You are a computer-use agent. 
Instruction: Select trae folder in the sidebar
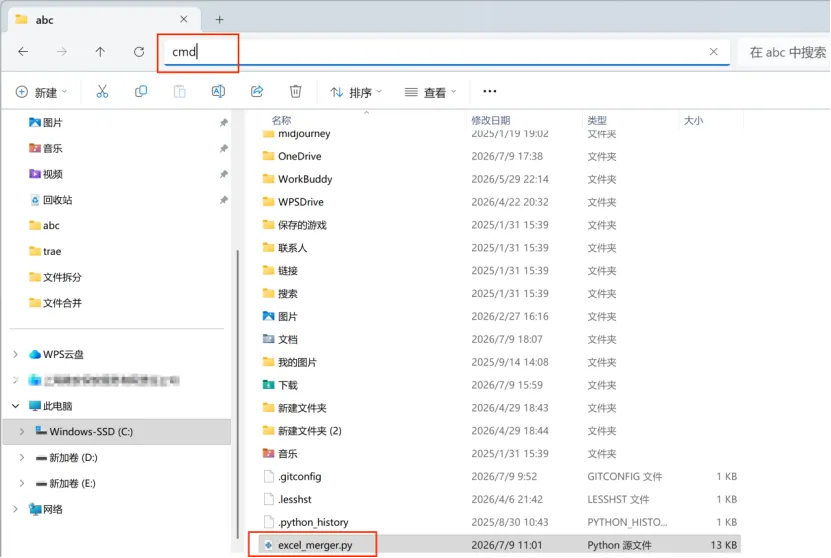(45, 251)
